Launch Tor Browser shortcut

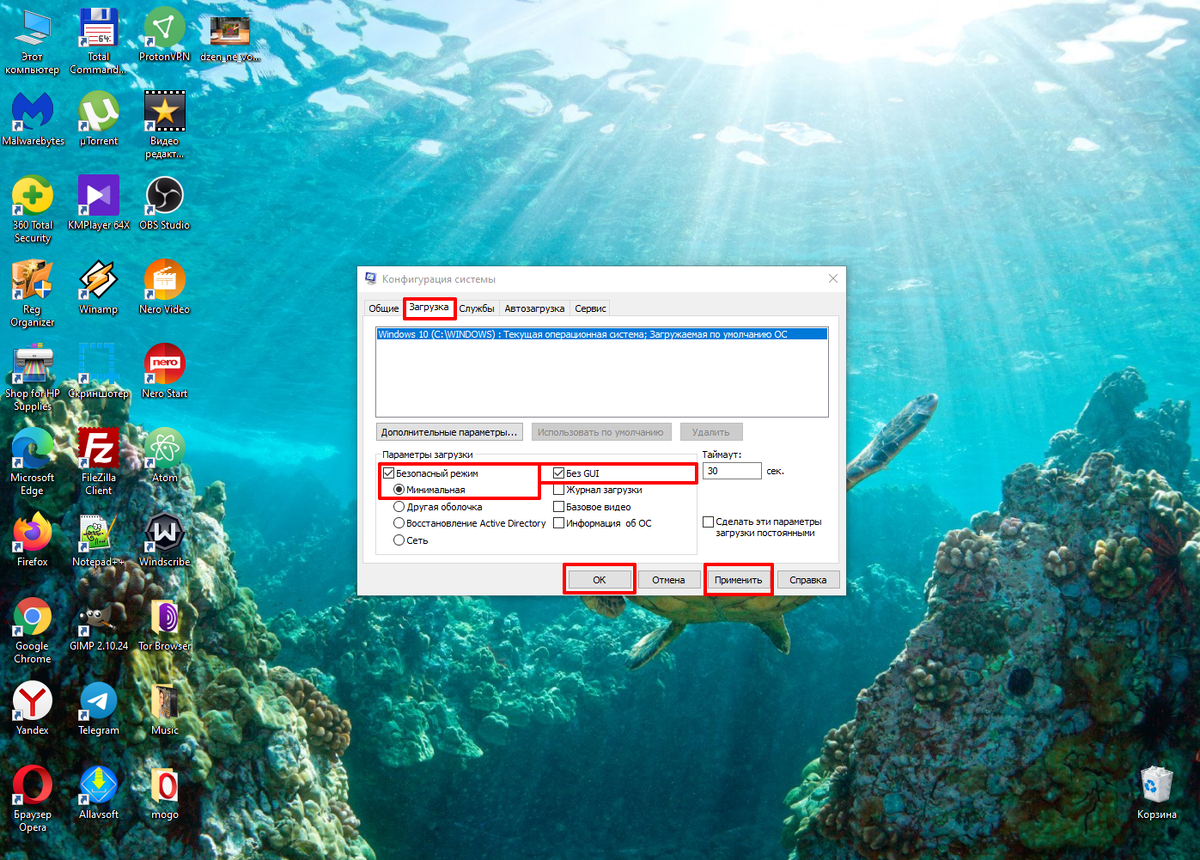[164, 624]
